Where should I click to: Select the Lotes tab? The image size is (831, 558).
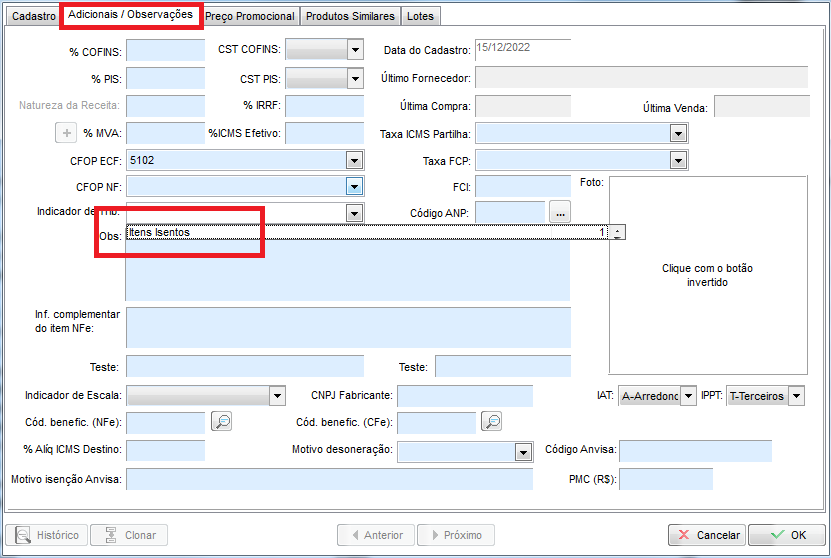click(421, 17)
